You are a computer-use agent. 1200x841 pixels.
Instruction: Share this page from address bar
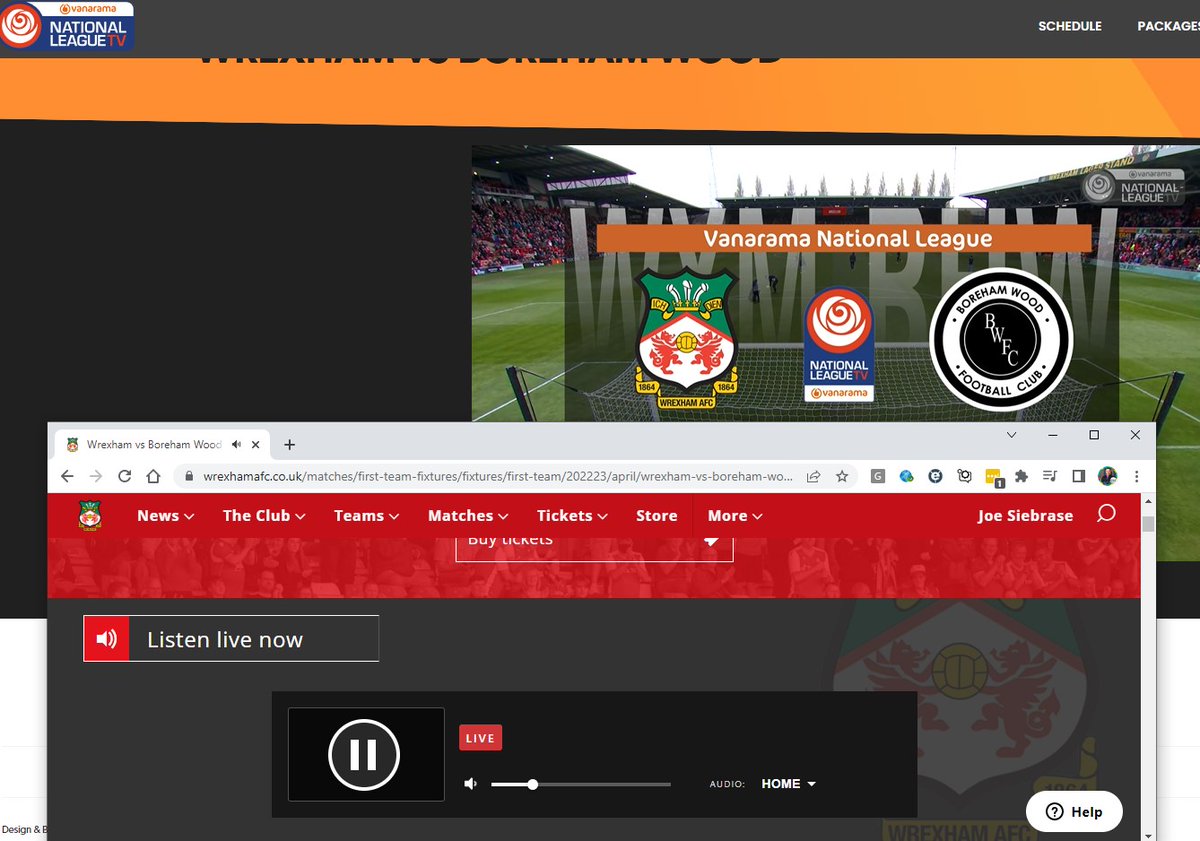tap(814, 477)
